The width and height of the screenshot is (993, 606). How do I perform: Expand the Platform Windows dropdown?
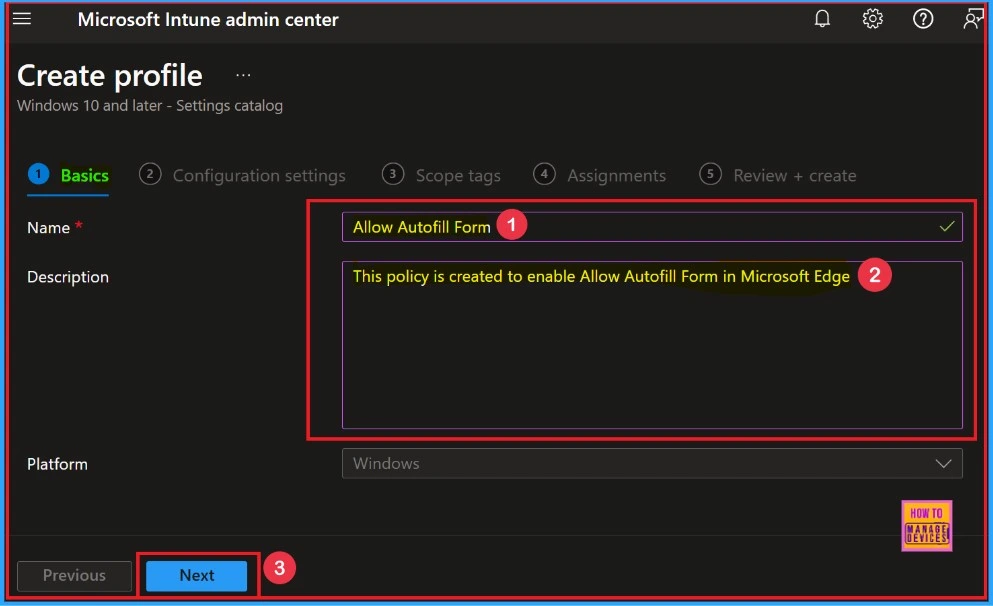652,464
